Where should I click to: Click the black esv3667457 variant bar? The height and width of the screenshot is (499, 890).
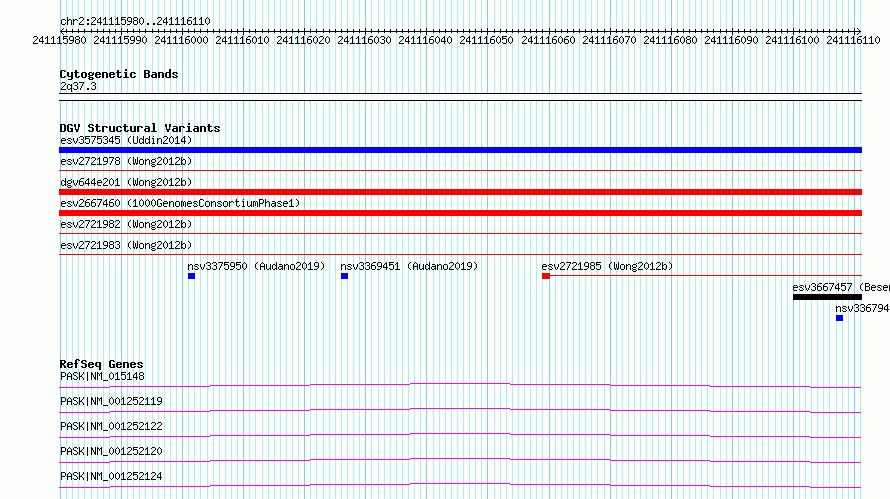(x=827, y=297)
